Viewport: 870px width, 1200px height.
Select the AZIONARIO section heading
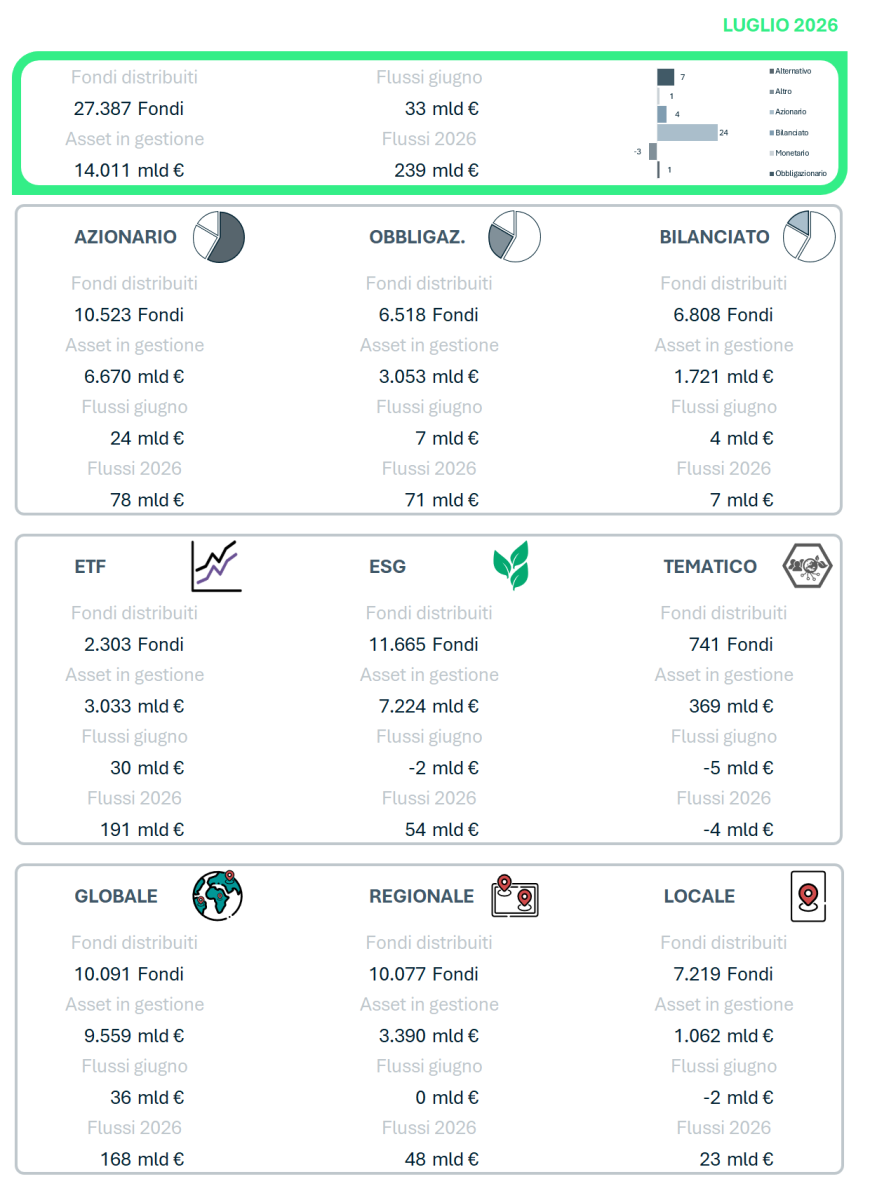[x=125, y=237]
